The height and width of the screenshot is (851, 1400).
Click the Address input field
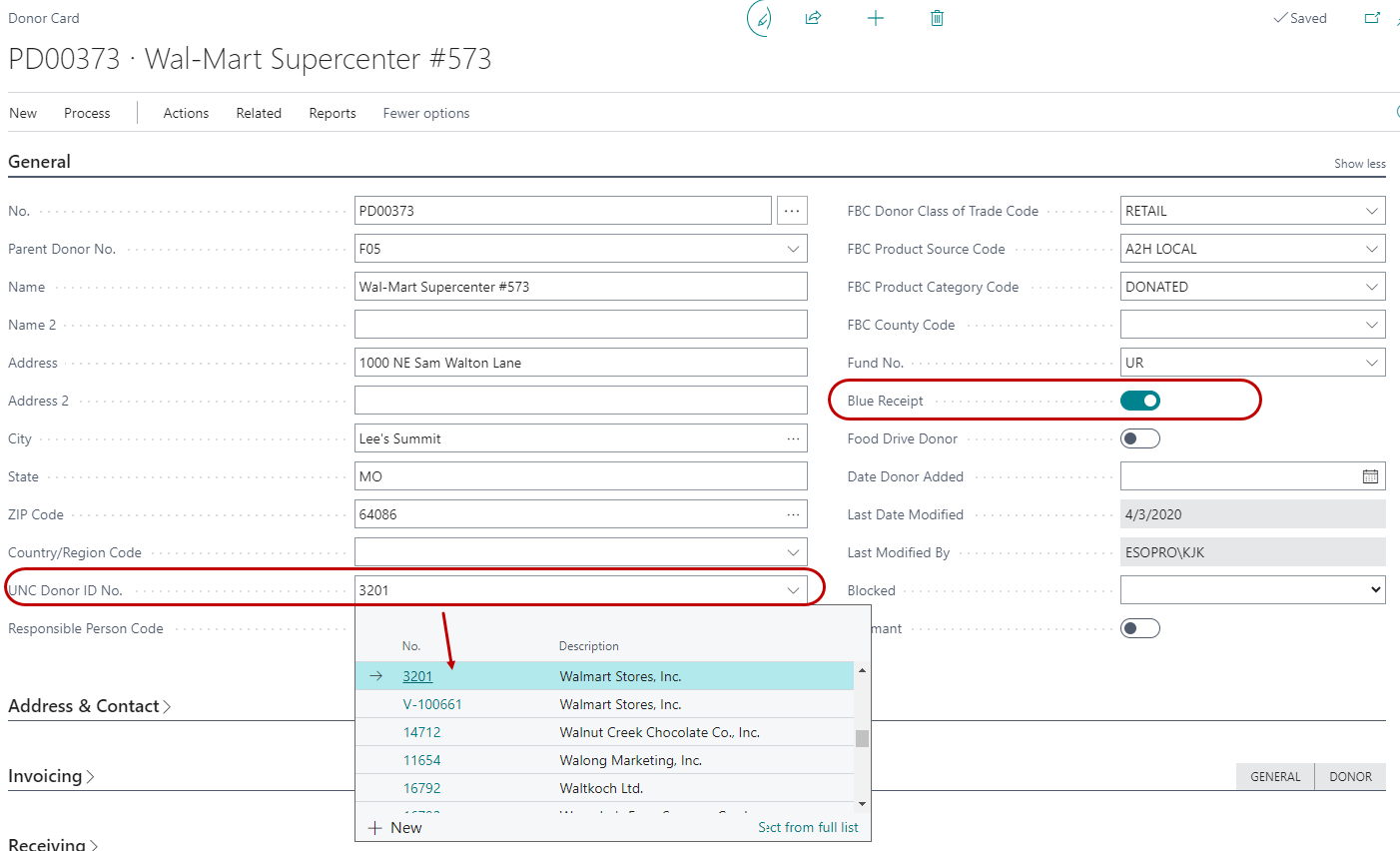click(x=580, y=363)
